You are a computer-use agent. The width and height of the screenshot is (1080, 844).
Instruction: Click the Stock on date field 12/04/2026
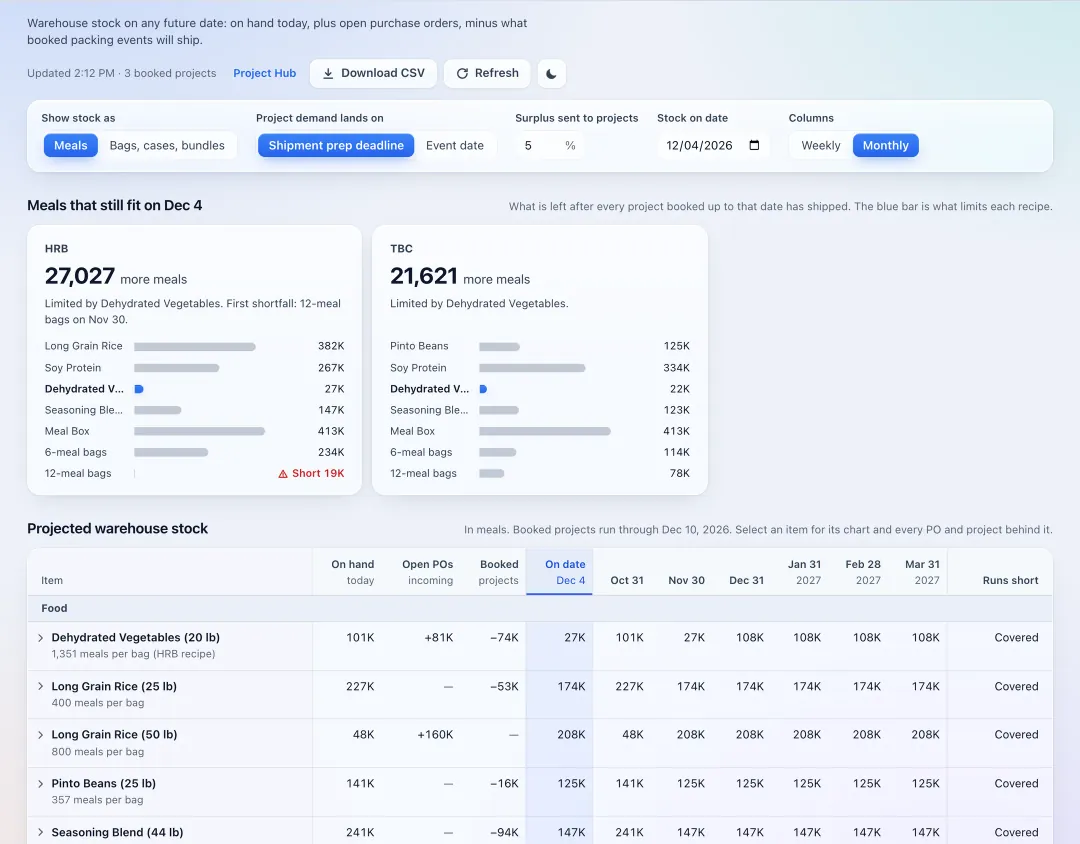(712, 145)
